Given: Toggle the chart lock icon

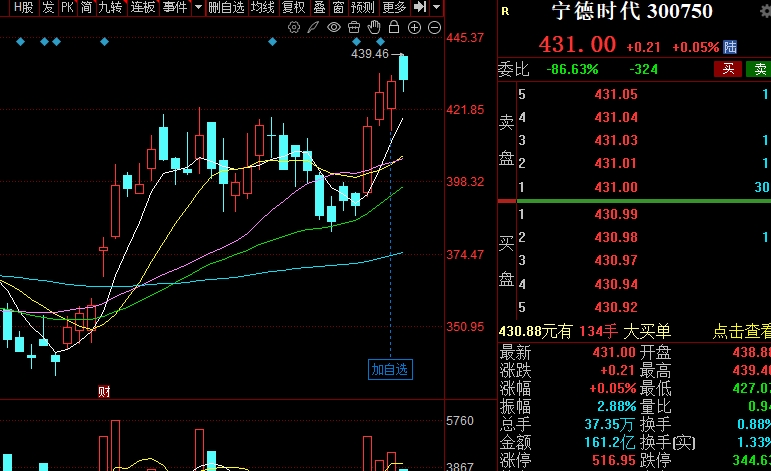Looking at the screenshot, I should click(x=394, y=27).
